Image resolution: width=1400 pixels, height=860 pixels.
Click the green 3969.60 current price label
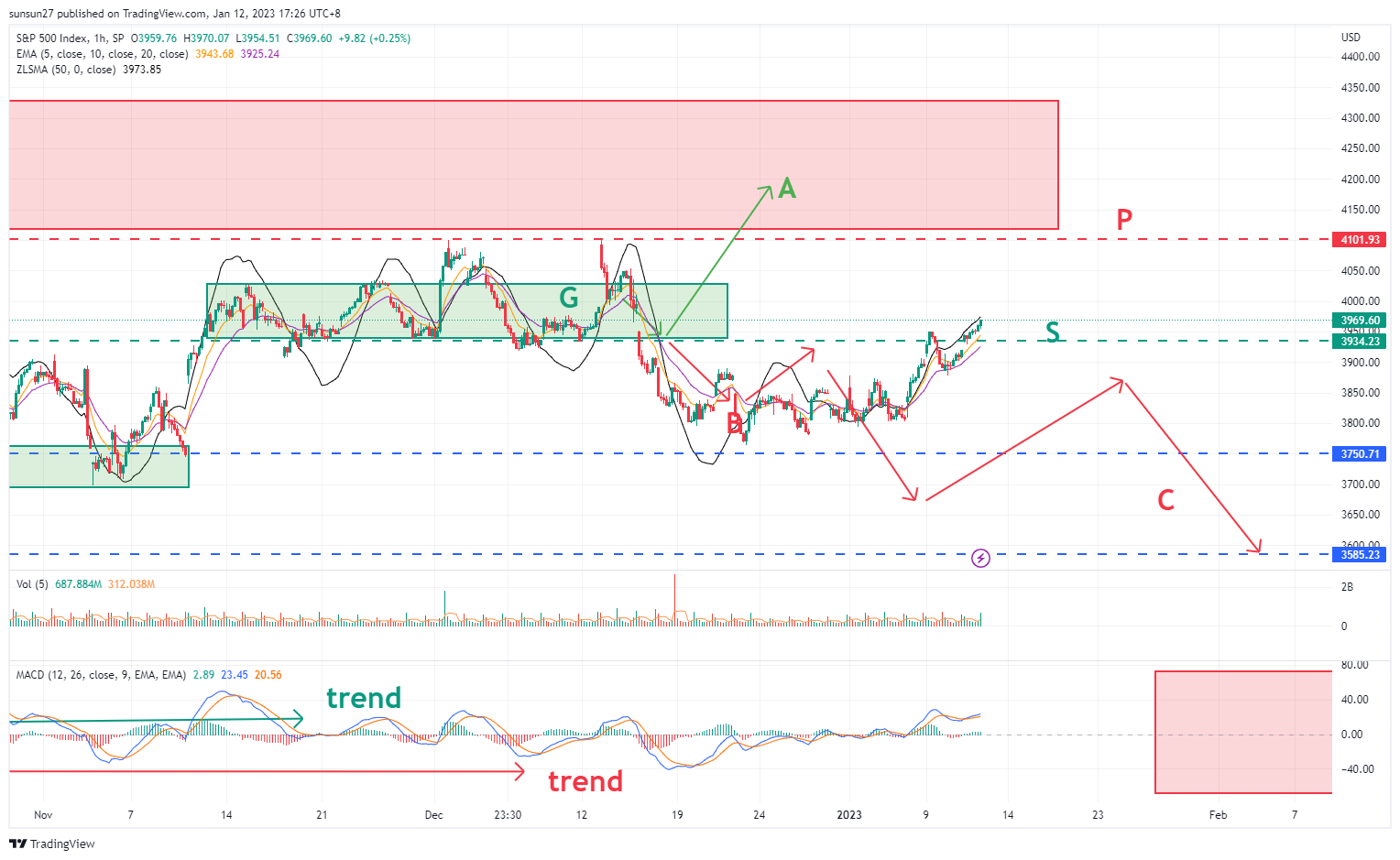[x=1360, y=321]
